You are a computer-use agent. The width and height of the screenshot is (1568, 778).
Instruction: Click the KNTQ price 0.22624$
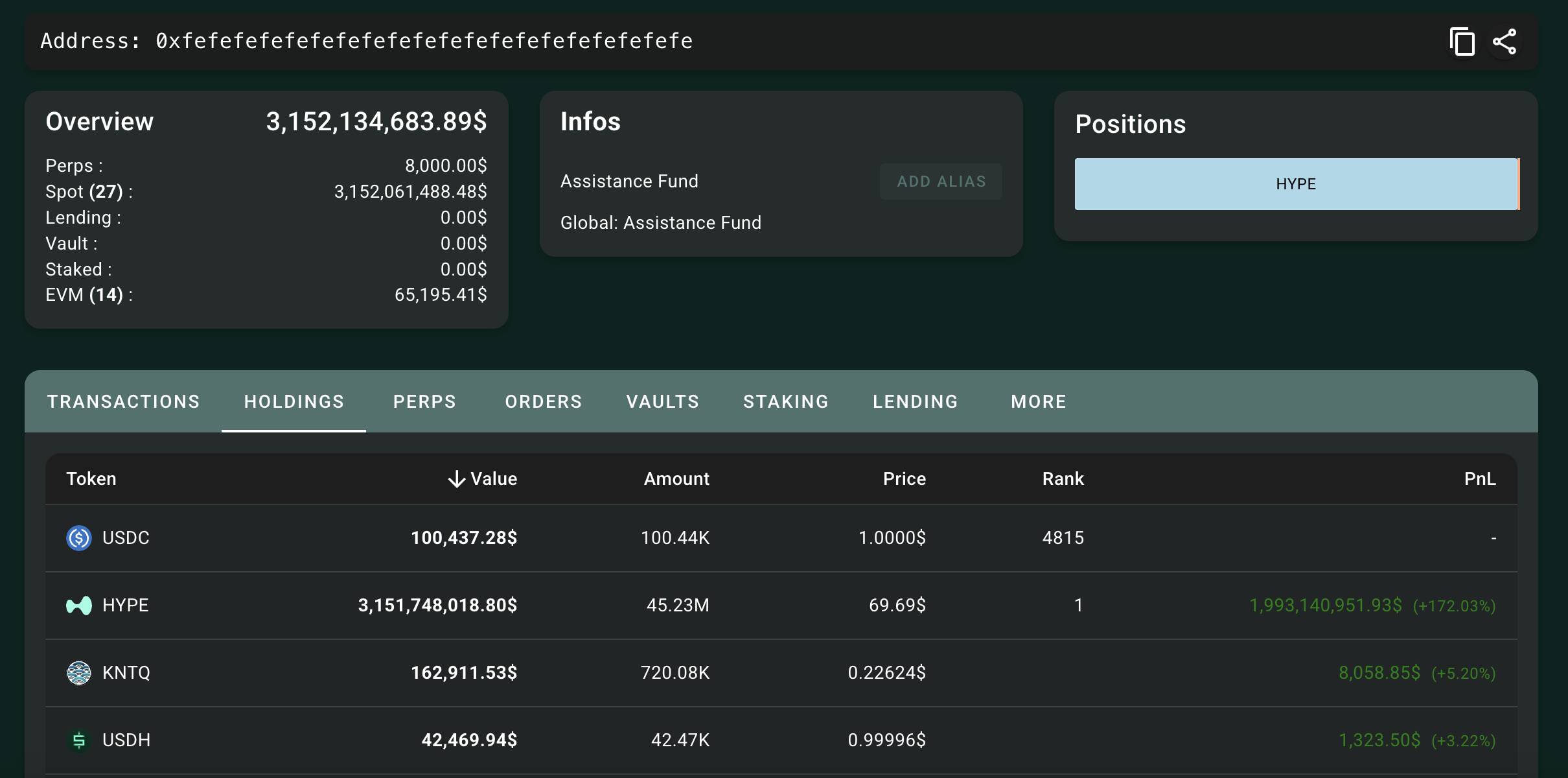(887, 673)
